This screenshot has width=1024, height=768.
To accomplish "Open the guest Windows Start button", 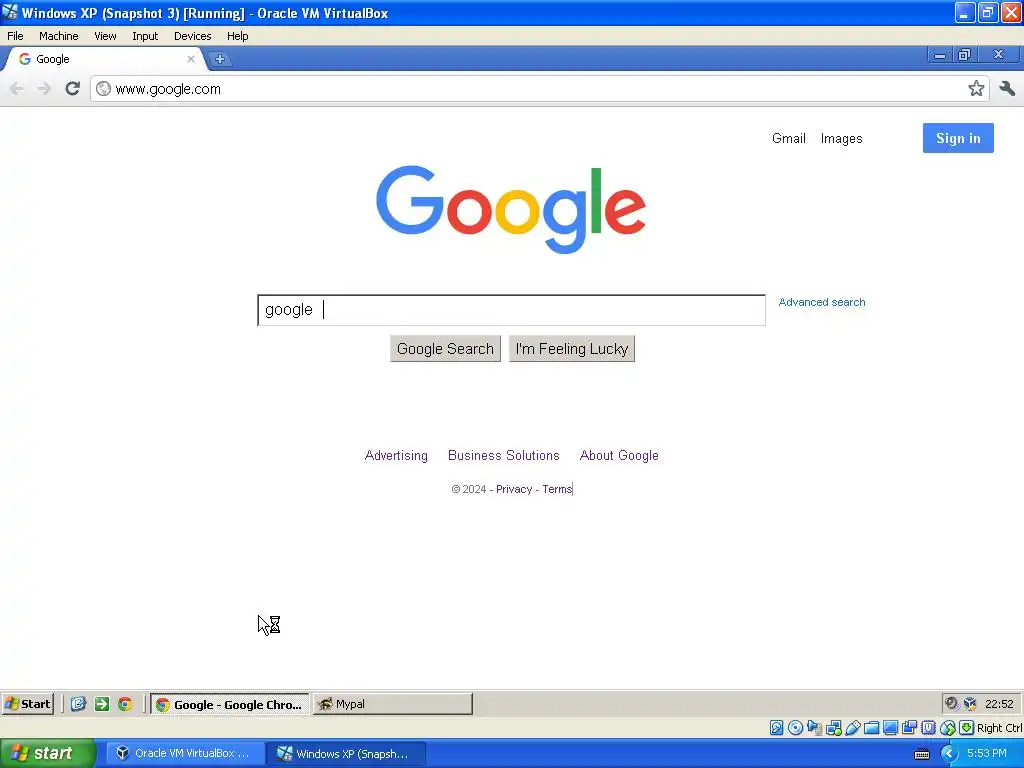I will tap(27, 704).
